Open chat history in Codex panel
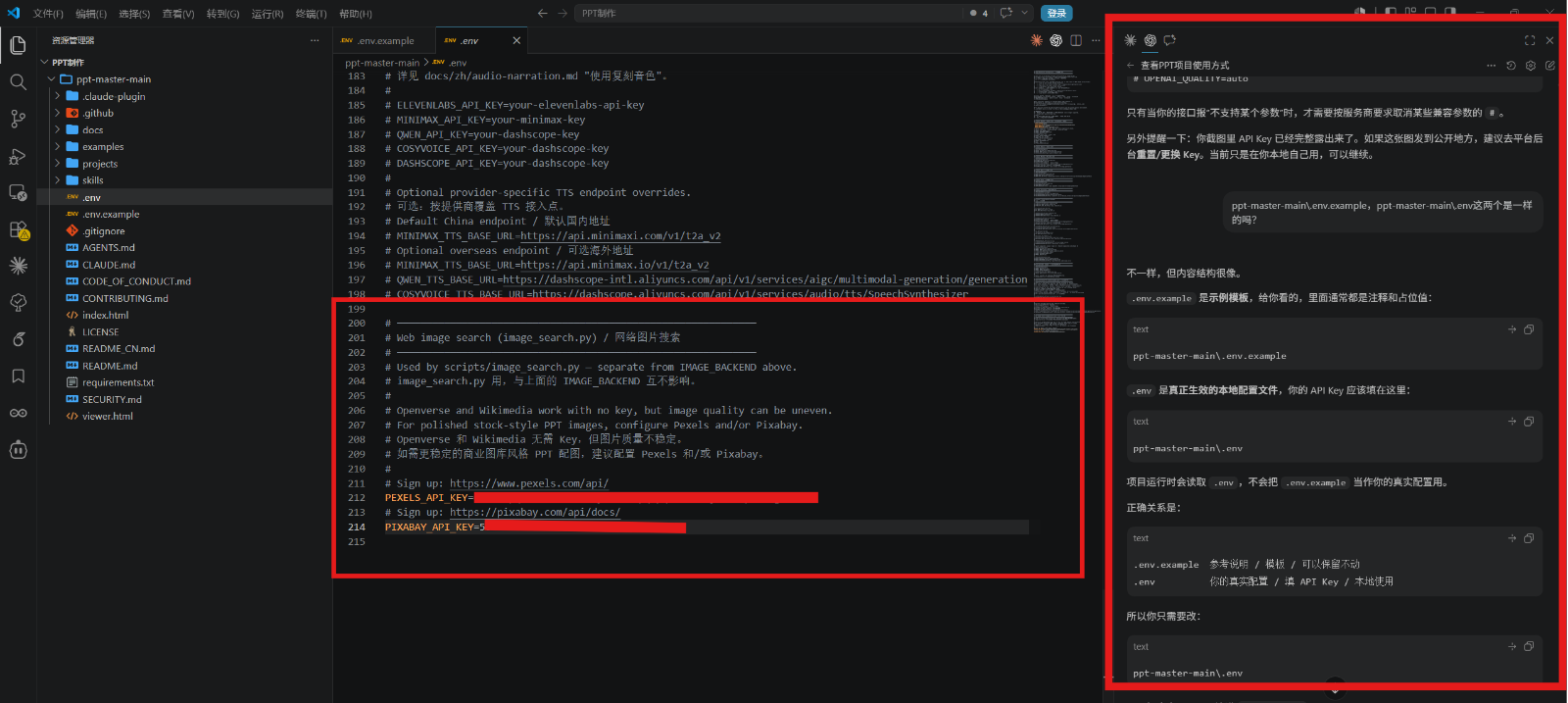 click(1510, 66)
